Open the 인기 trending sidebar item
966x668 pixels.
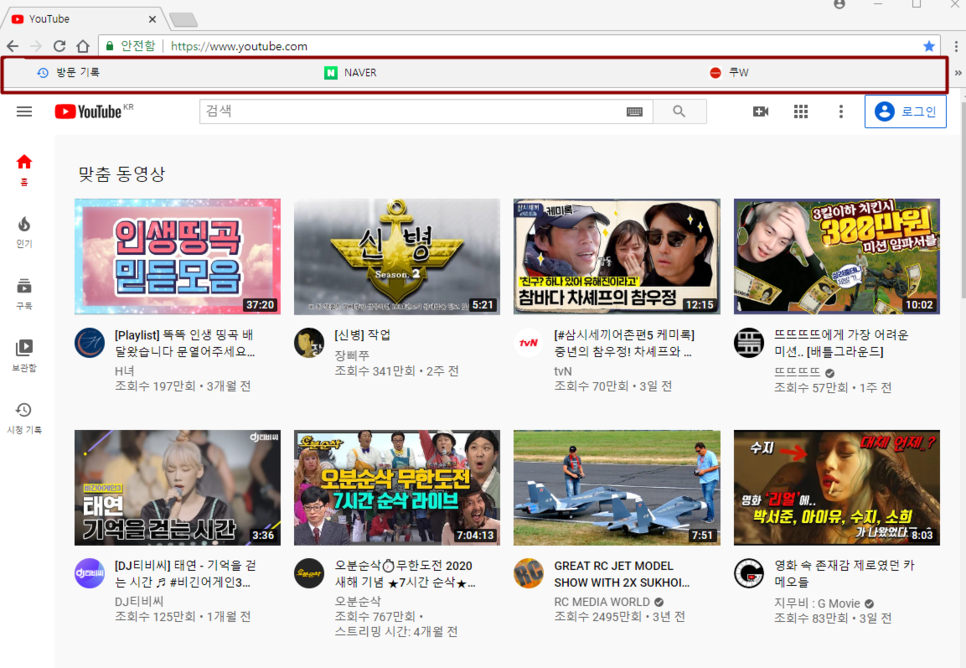pos(24,232)
